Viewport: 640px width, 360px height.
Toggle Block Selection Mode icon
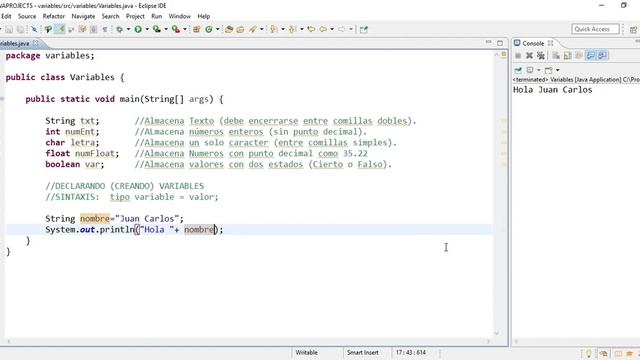[93, 29]
